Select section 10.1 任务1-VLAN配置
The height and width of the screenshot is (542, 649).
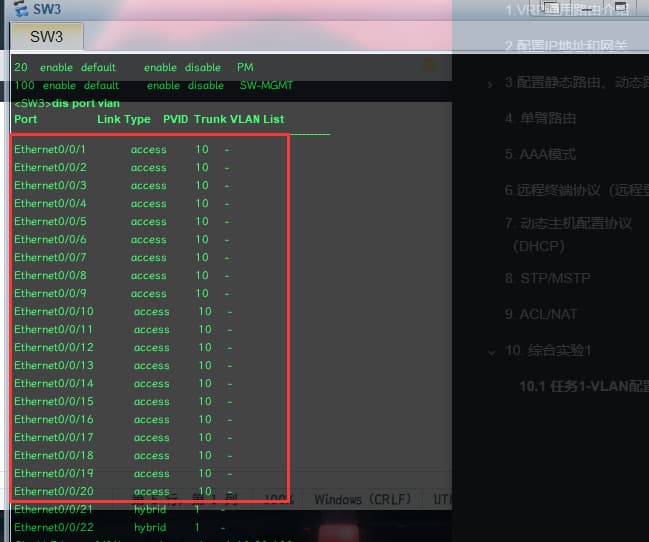click(x=582, y=386)
